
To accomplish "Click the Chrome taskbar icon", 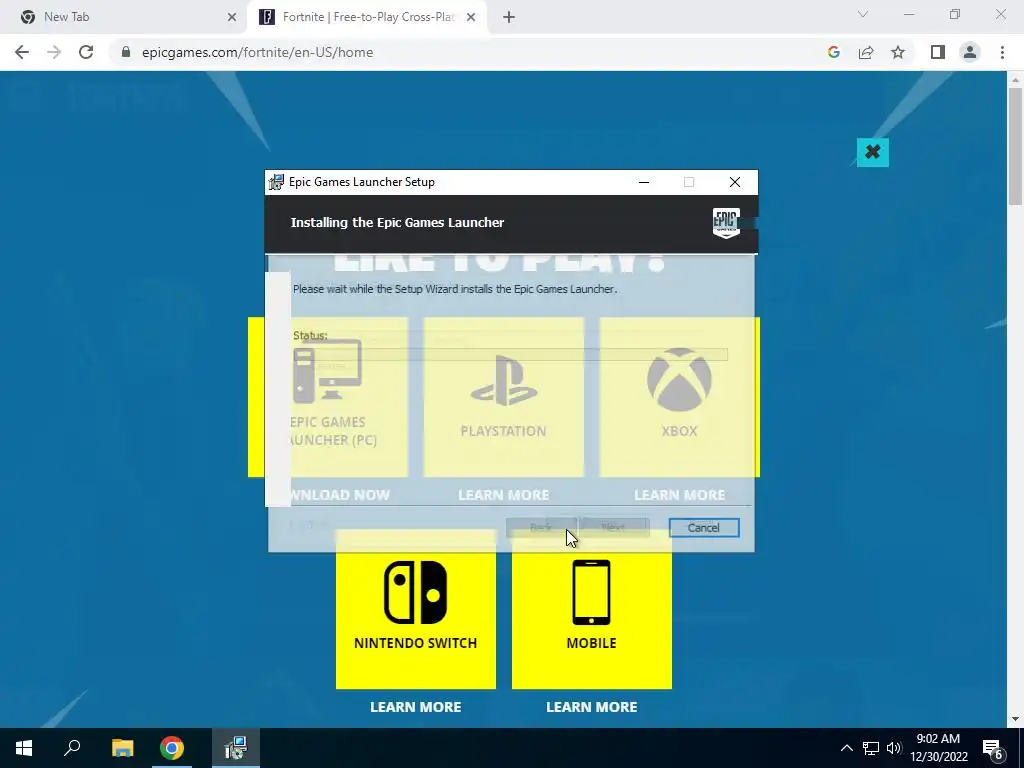I will click(172, 748).
